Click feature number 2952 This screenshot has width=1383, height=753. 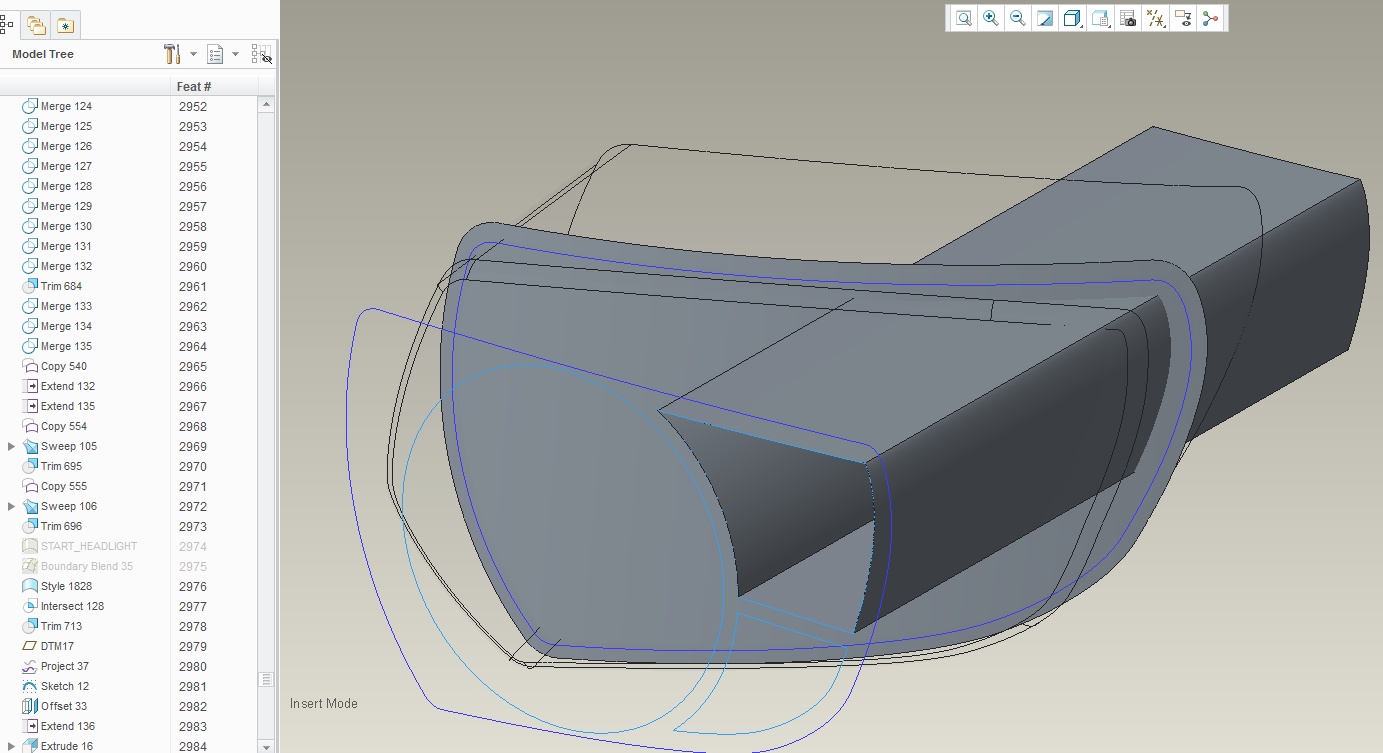click(x=193, y=106)
